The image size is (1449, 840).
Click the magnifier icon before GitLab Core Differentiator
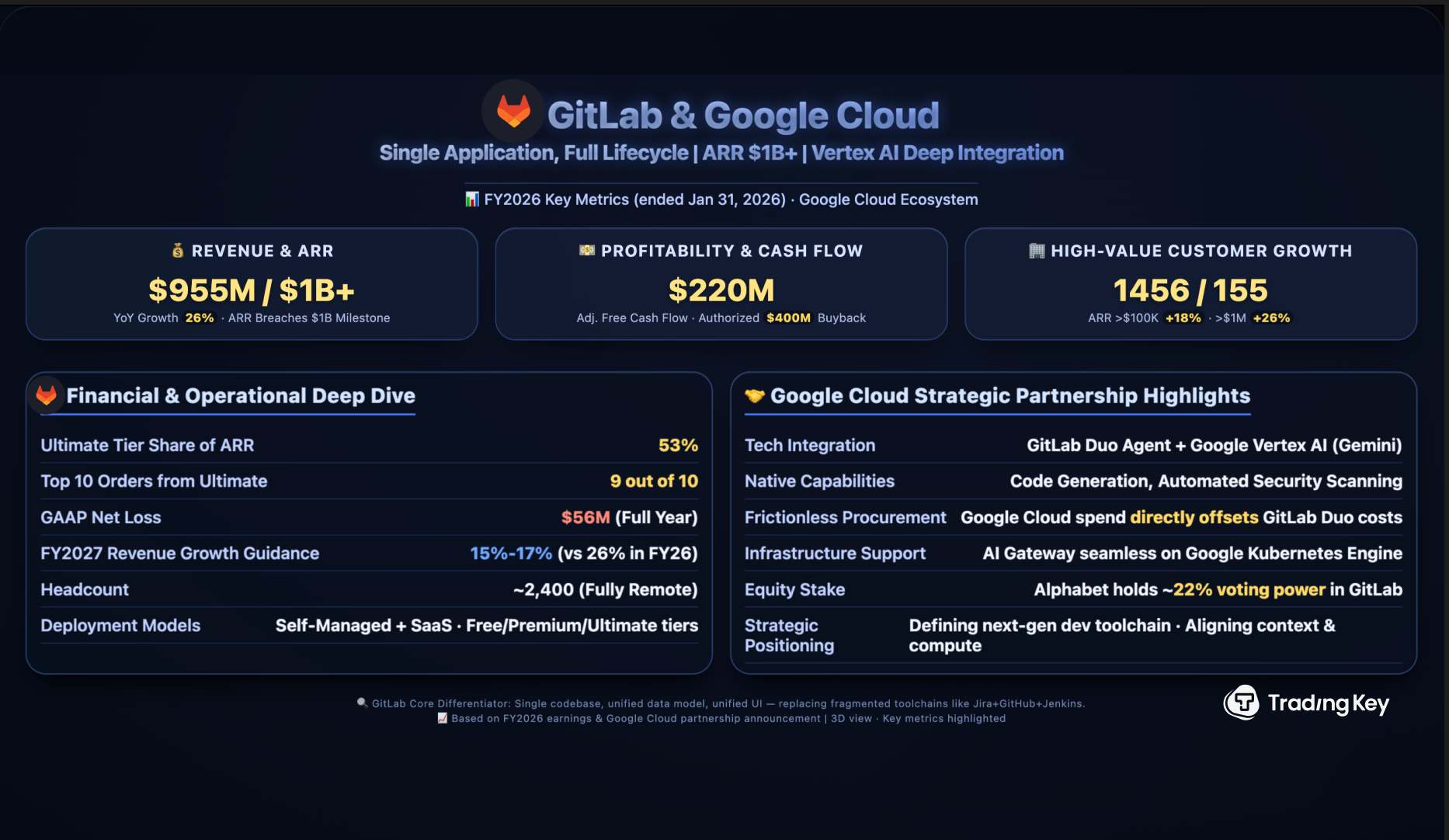tap(362, 703)
